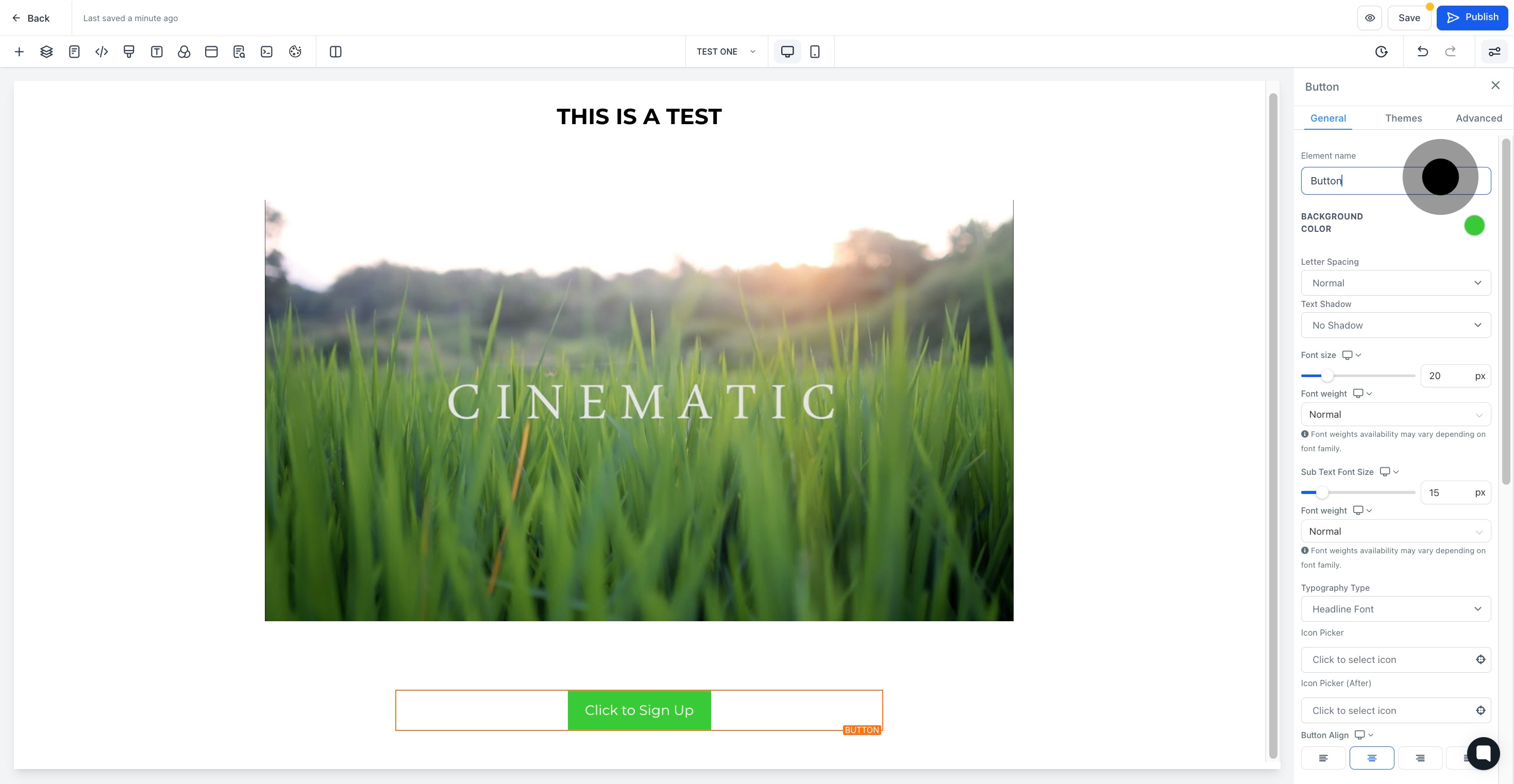Select the General tab
The width and height of the screenshot is (1514, 784).
pos(1327,118)
